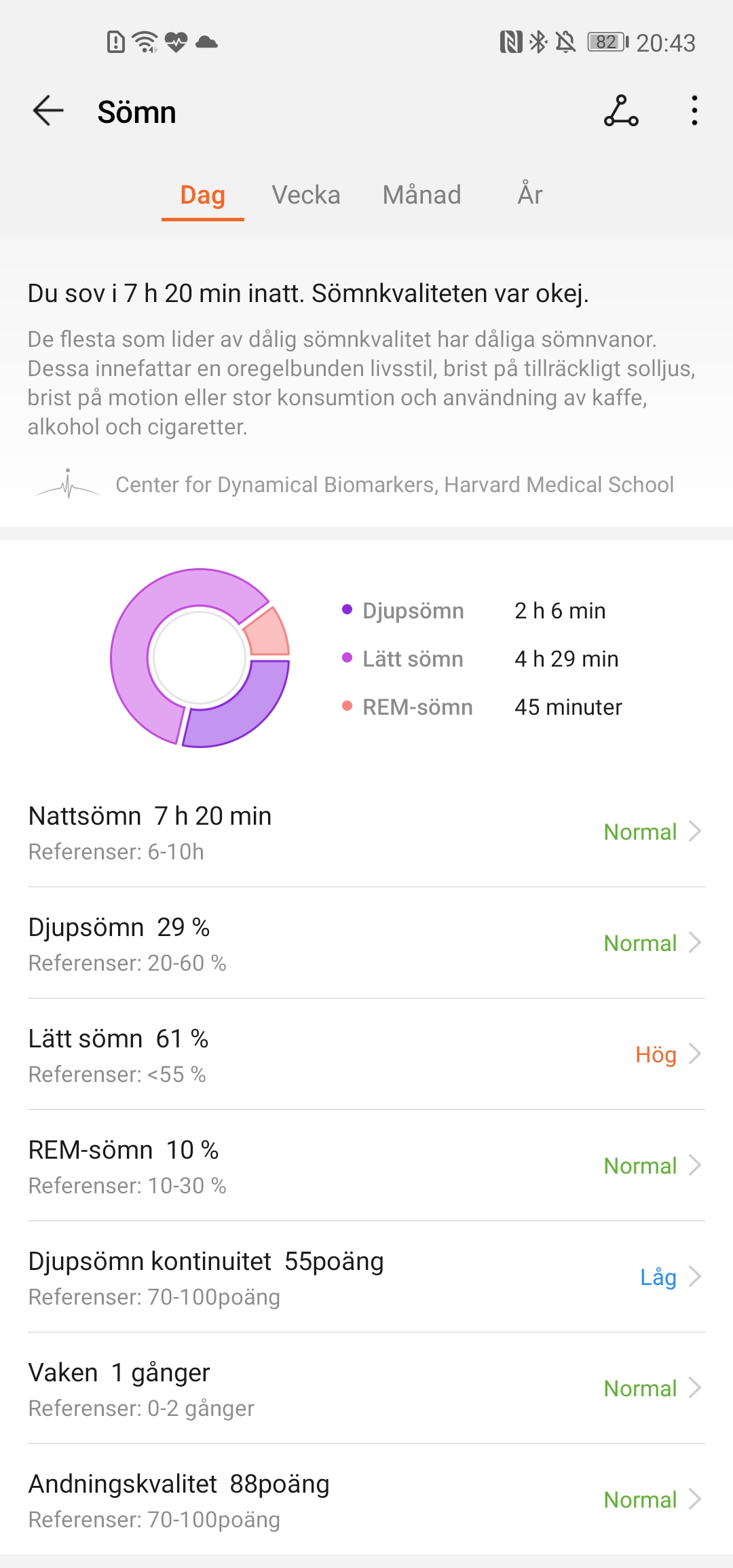
Task: Tap the sleep stages donut chart
Action: coord(200,658)
